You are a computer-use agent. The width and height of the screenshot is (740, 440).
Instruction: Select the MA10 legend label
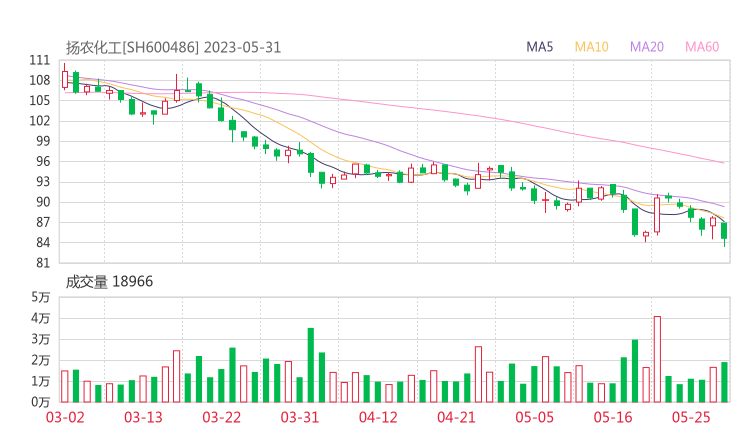[591, 47]
